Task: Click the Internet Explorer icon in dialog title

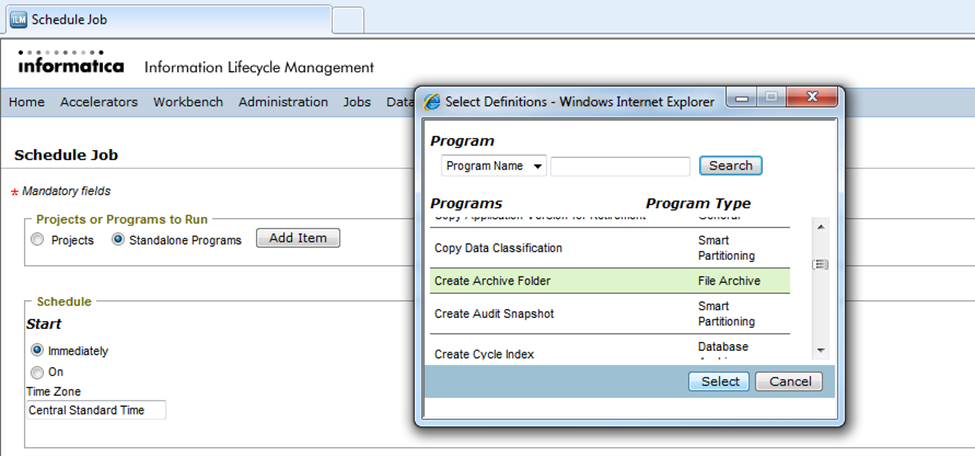Action: (x=432, y=101)
